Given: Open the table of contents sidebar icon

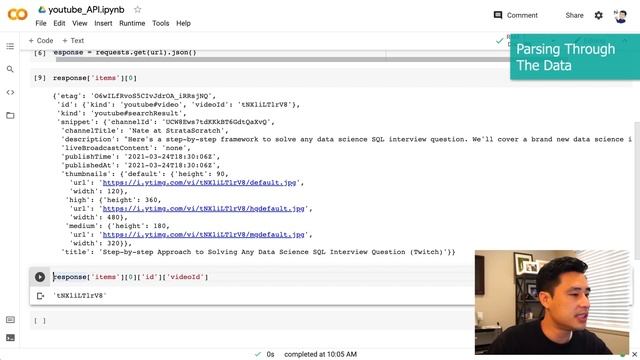Looking at the screenshot, I should click(x=10, y=46).
